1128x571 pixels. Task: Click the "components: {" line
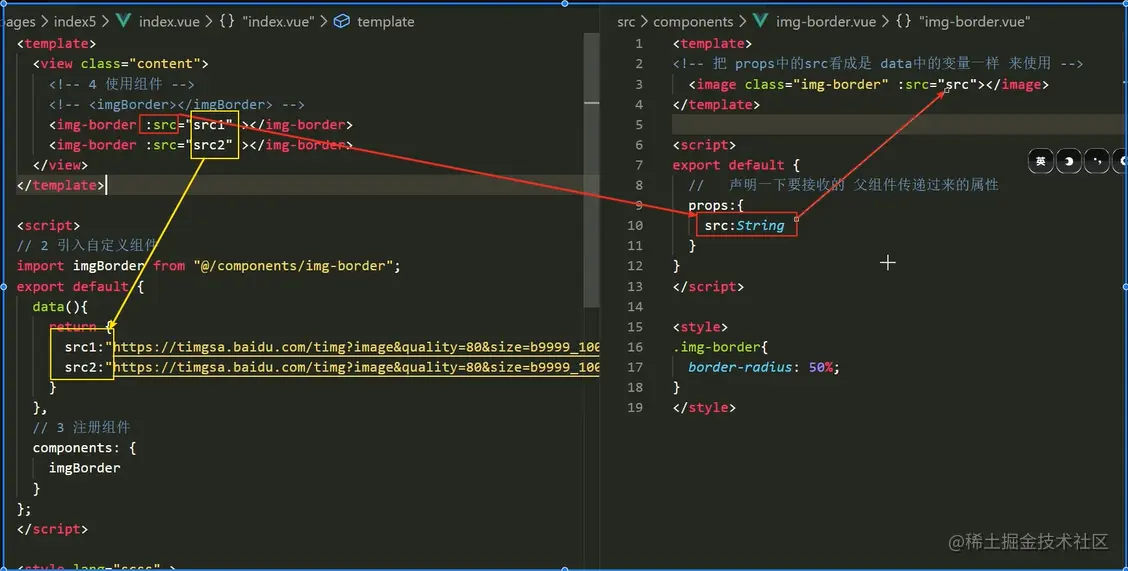(84, 447)
